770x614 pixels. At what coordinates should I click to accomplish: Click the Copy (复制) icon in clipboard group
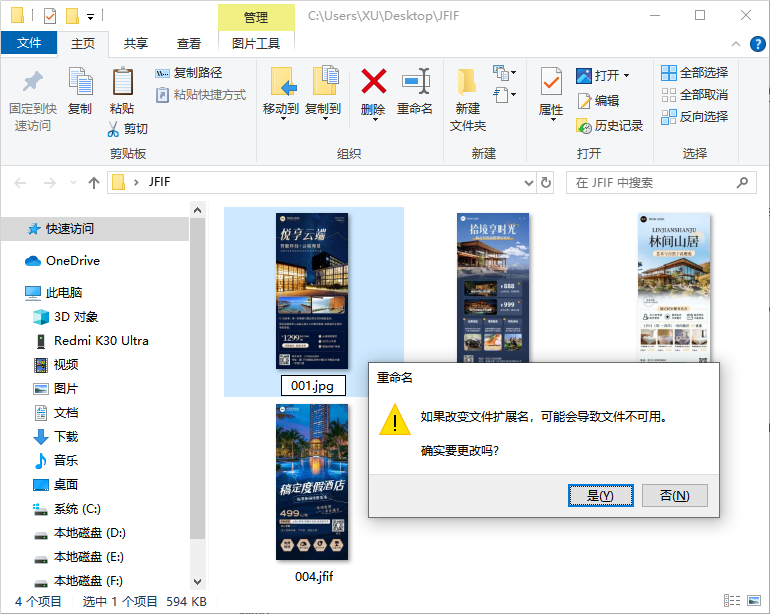(80, 82)
